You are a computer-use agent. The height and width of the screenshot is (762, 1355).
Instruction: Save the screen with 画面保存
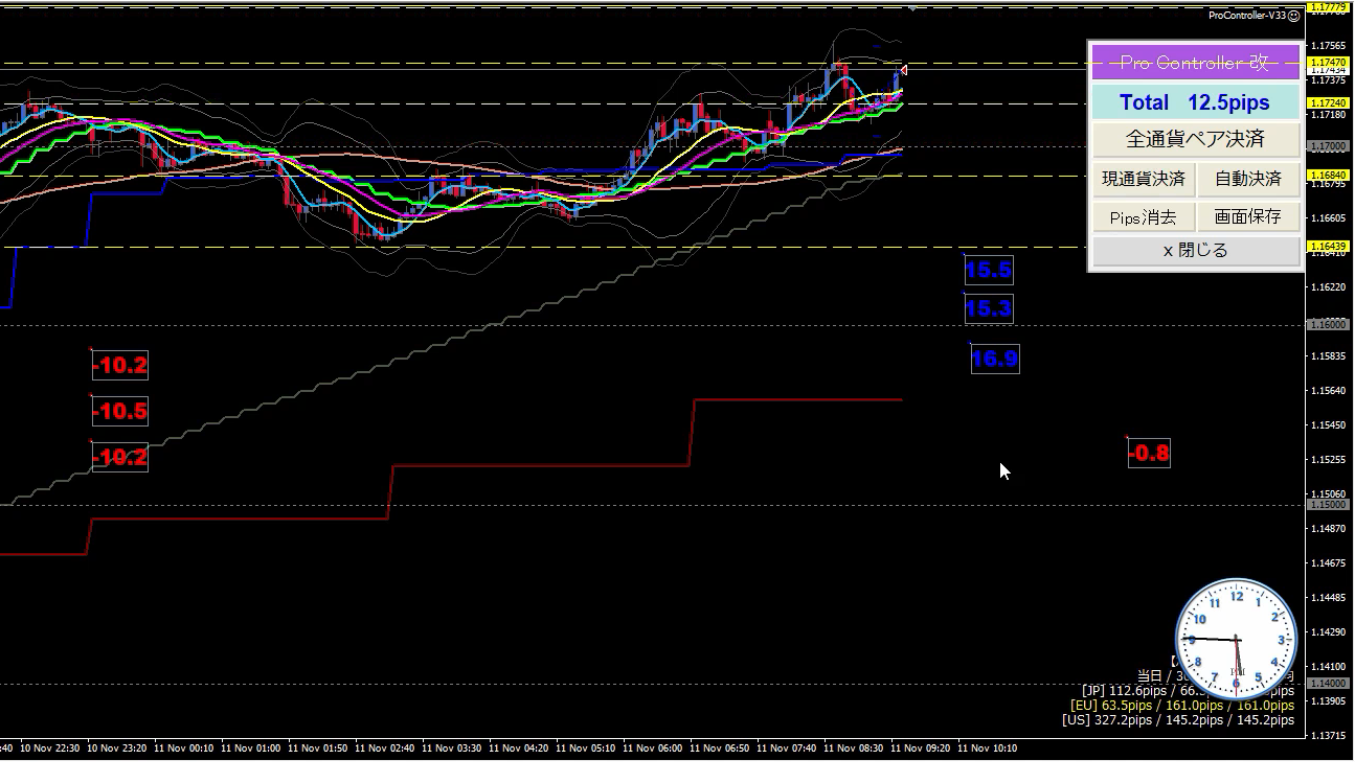pos(1248,216)
